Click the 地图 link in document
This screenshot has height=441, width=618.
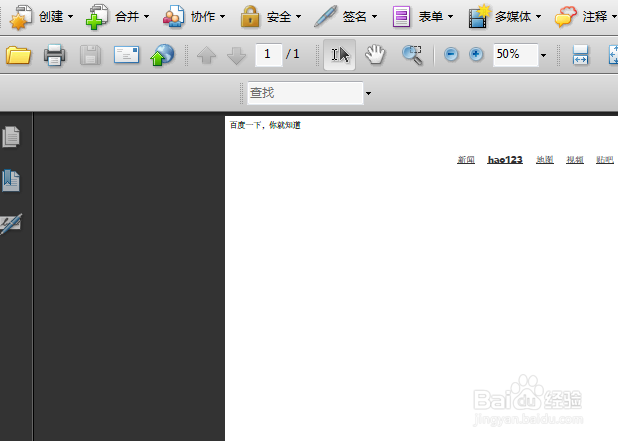pyautogui.click(x=545, y=160)
